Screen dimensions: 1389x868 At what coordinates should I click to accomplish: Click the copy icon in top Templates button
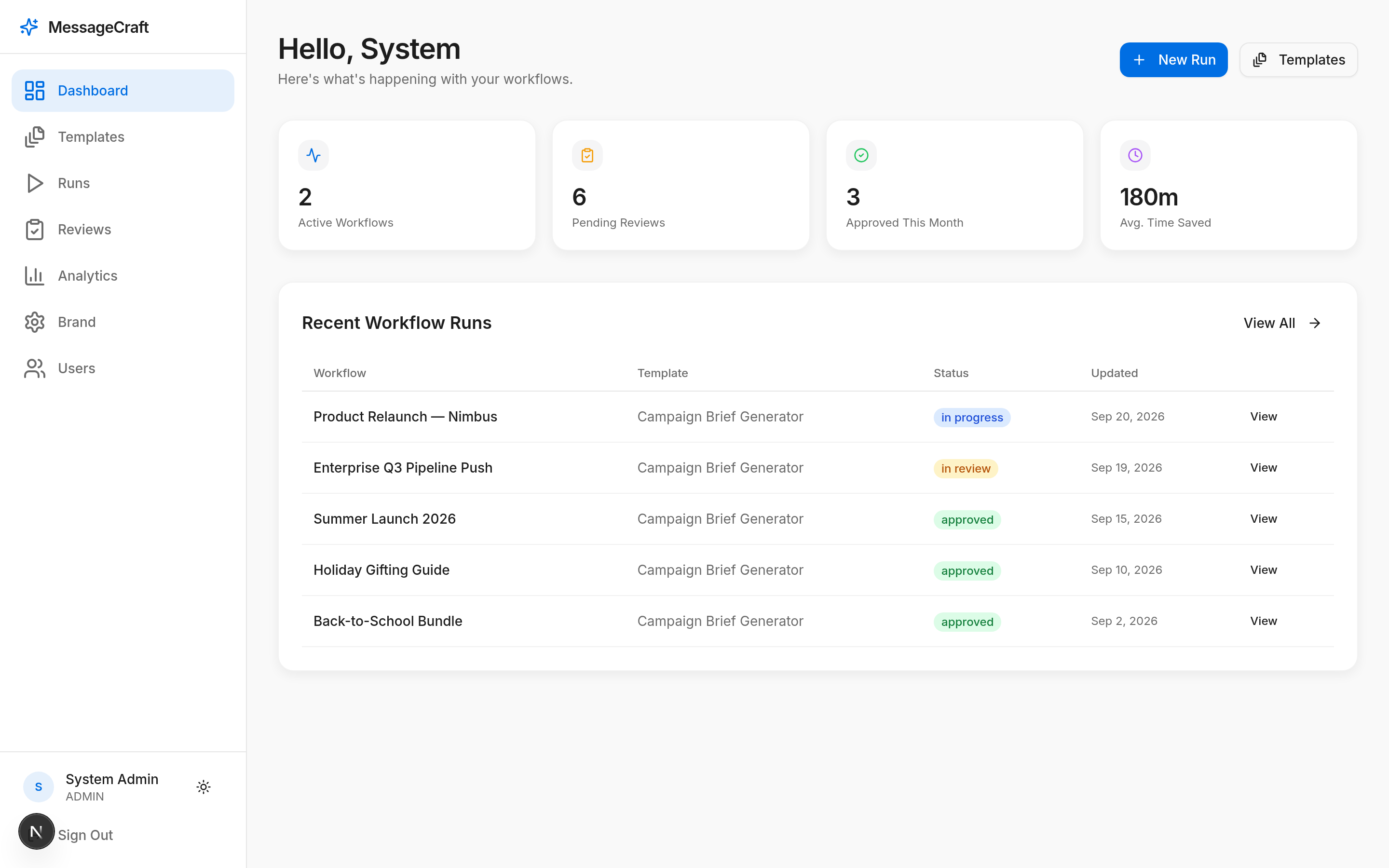1259,60
